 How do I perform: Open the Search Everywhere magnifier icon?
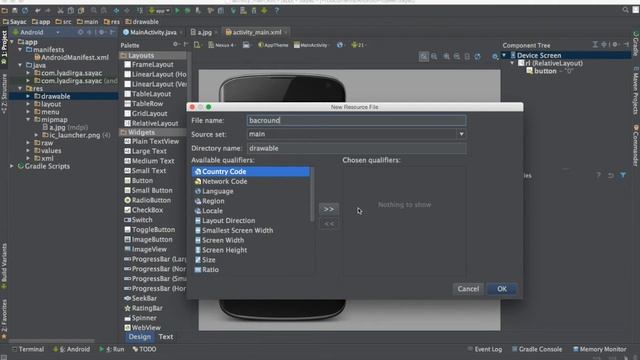coord(625,10)
